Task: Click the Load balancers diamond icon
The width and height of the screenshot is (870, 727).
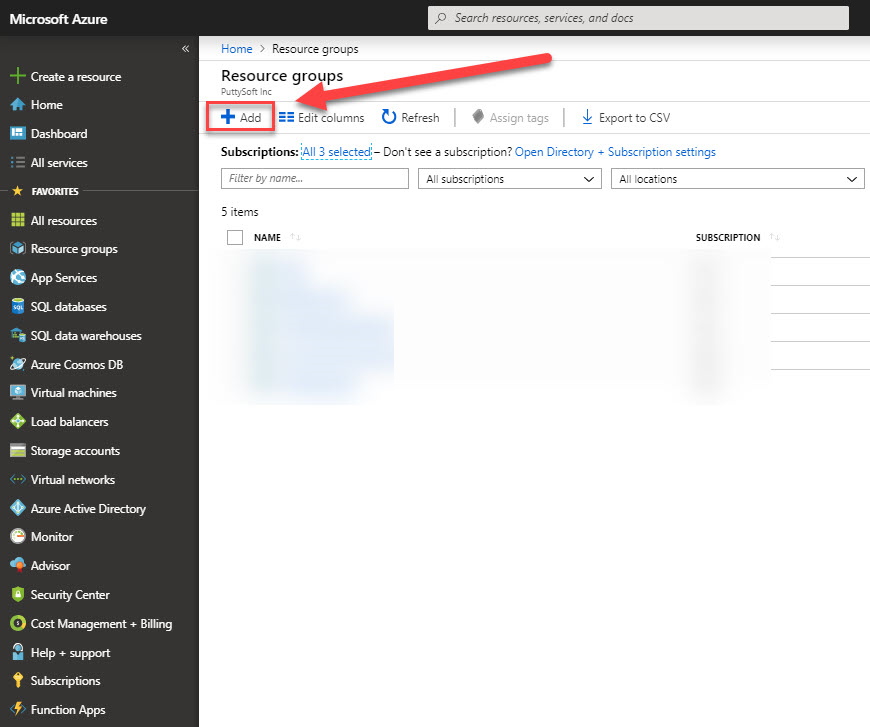Action: click(x=18, y=421)
